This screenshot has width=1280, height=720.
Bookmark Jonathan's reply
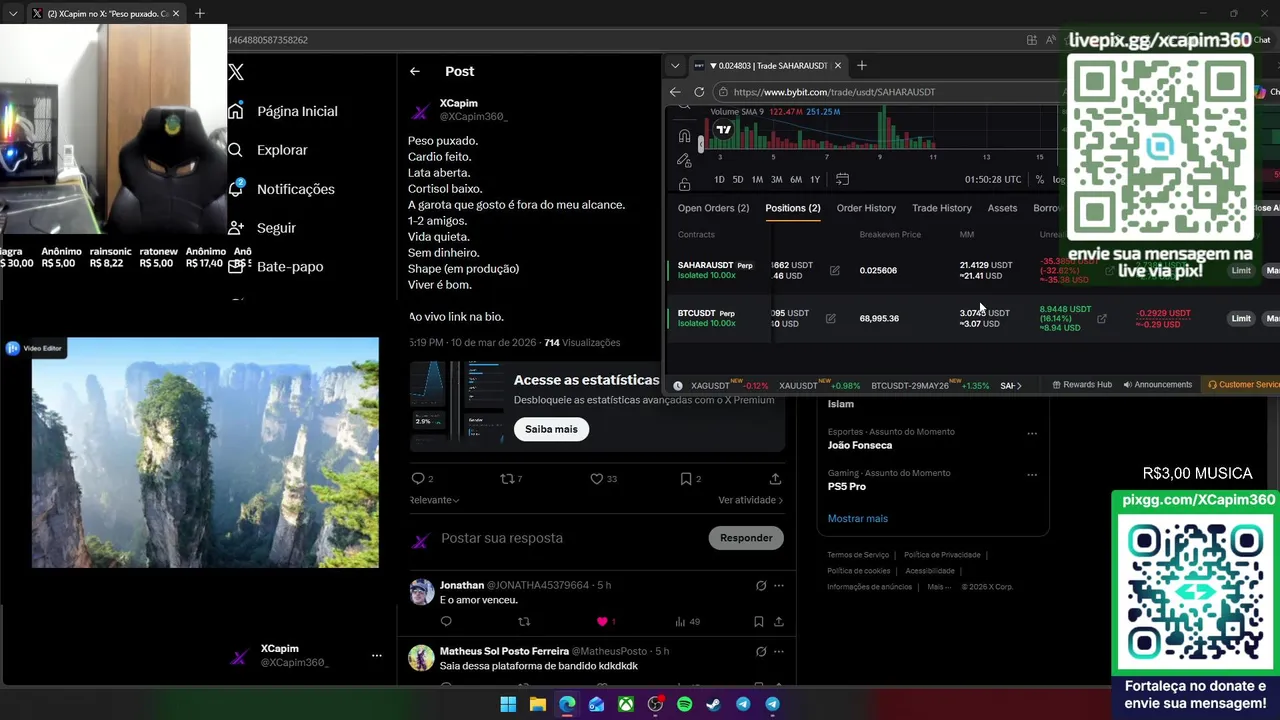point(758,622)
